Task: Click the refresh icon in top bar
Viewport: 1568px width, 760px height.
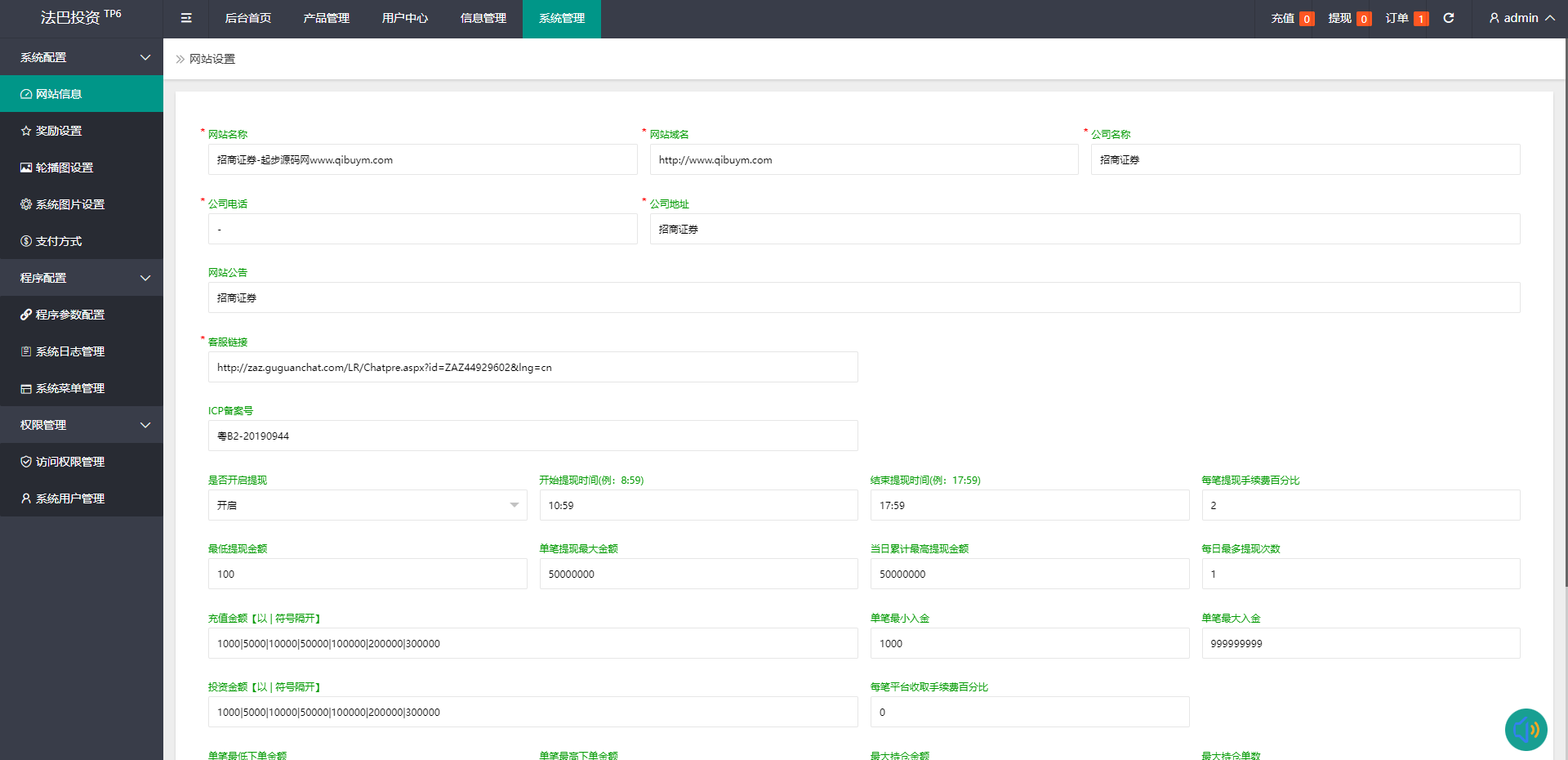Action: 1448,18
